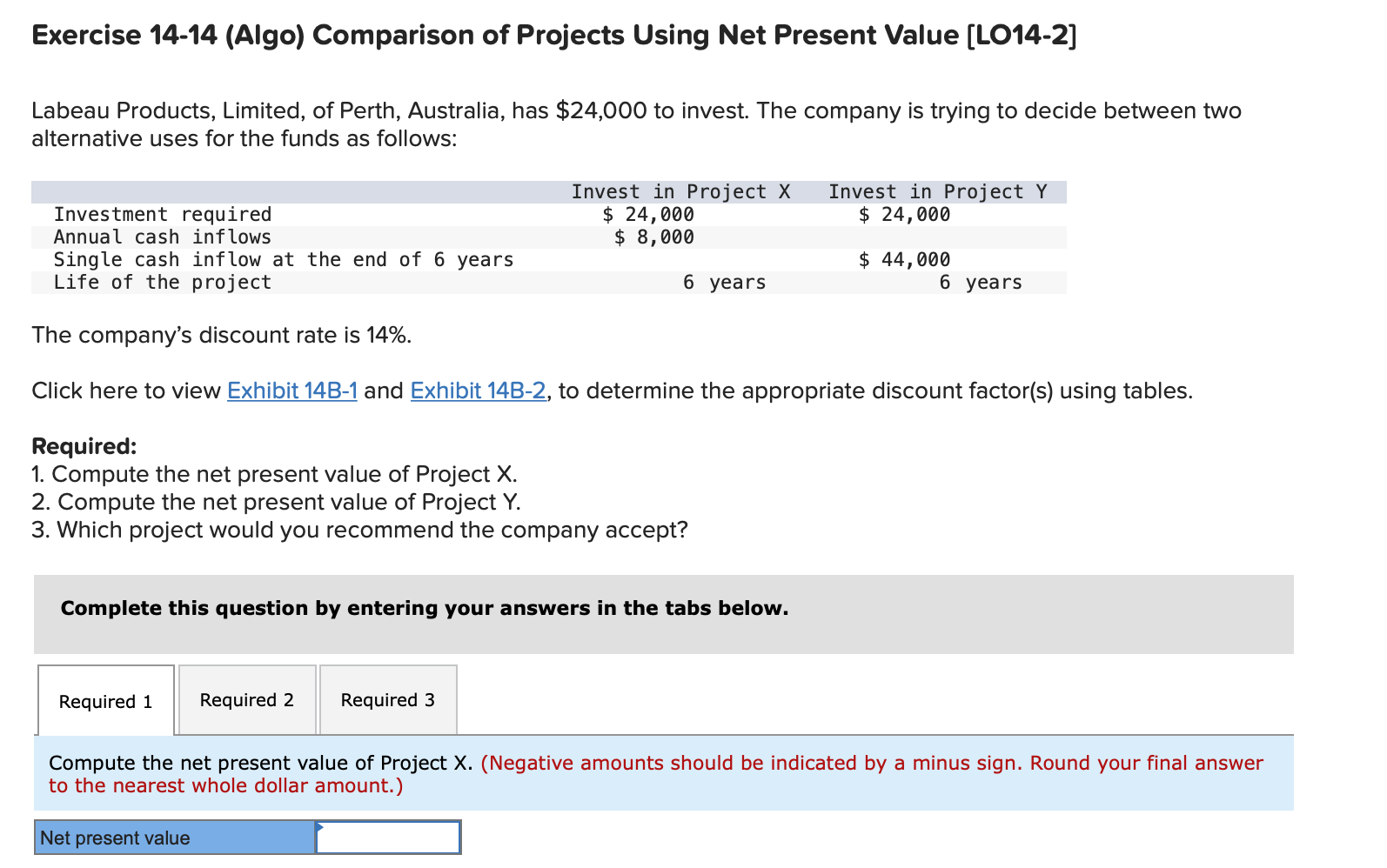Open the Exhibit 14B-1 link
This screenshot has width=1387, height=868.
coord(292,391)
